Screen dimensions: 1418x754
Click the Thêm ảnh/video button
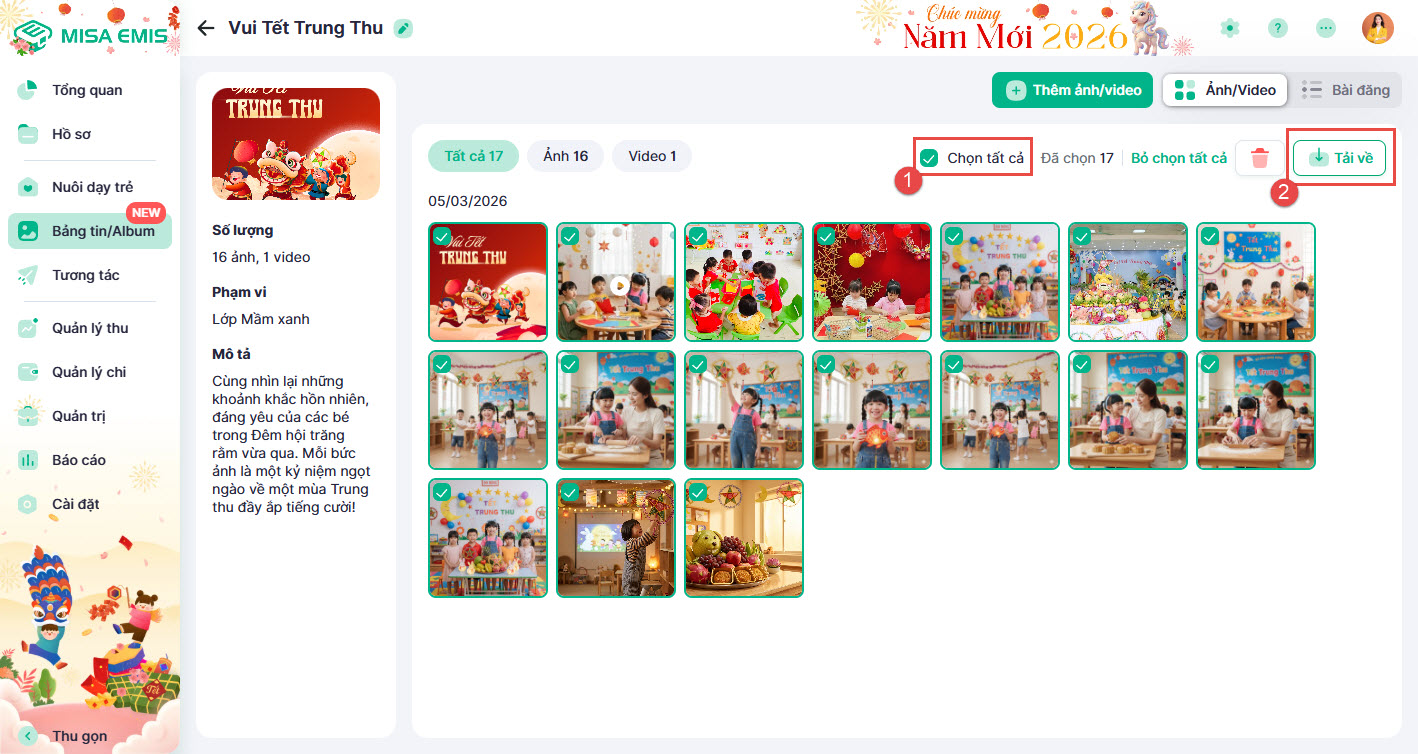(x=1073, y=90)
